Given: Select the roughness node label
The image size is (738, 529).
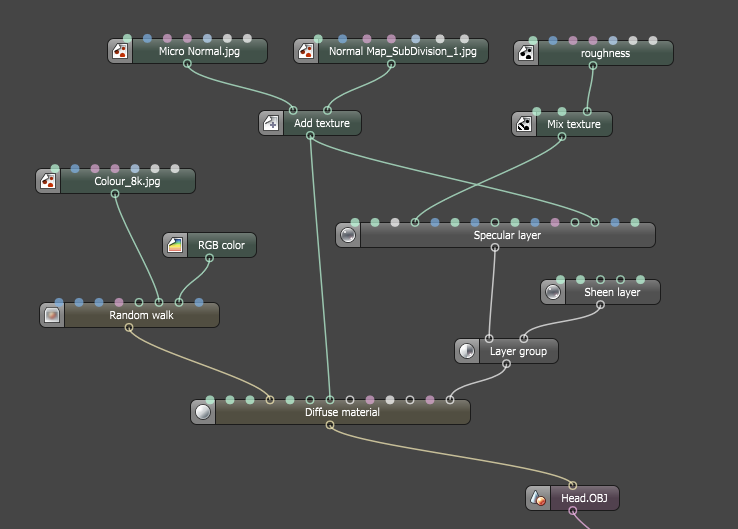Looking at the screenshot, I should (605, 54).
